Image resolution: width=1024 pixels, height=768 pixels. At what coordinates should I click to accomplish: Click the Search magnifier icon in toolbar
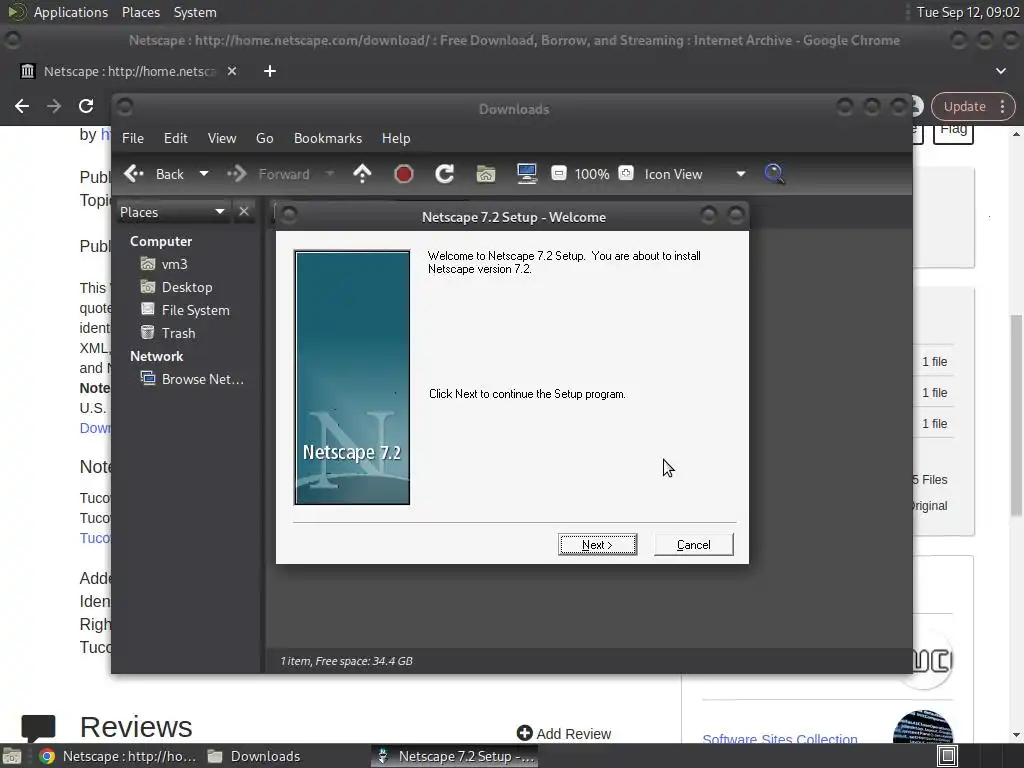pos(774,174)
